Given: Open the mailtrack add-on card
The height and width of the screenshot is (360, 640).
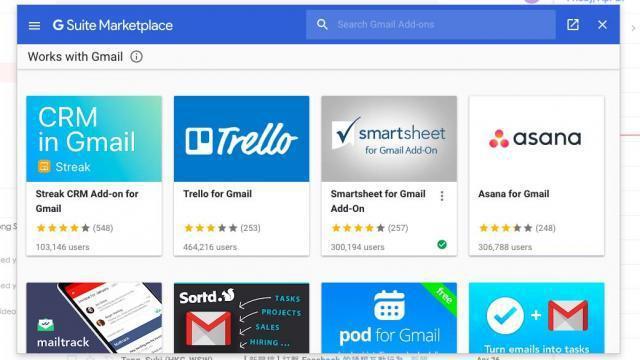Looking at the screenshot, I should (94, 318).
